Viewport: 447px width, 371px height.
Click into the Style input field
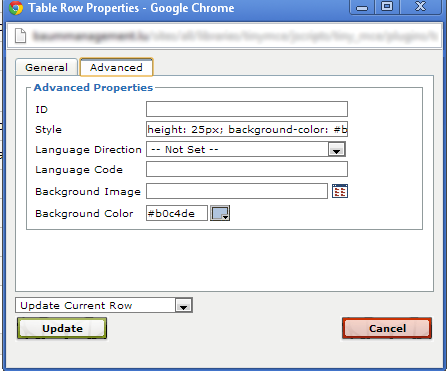pyautogui.click(x=247, y=129)
